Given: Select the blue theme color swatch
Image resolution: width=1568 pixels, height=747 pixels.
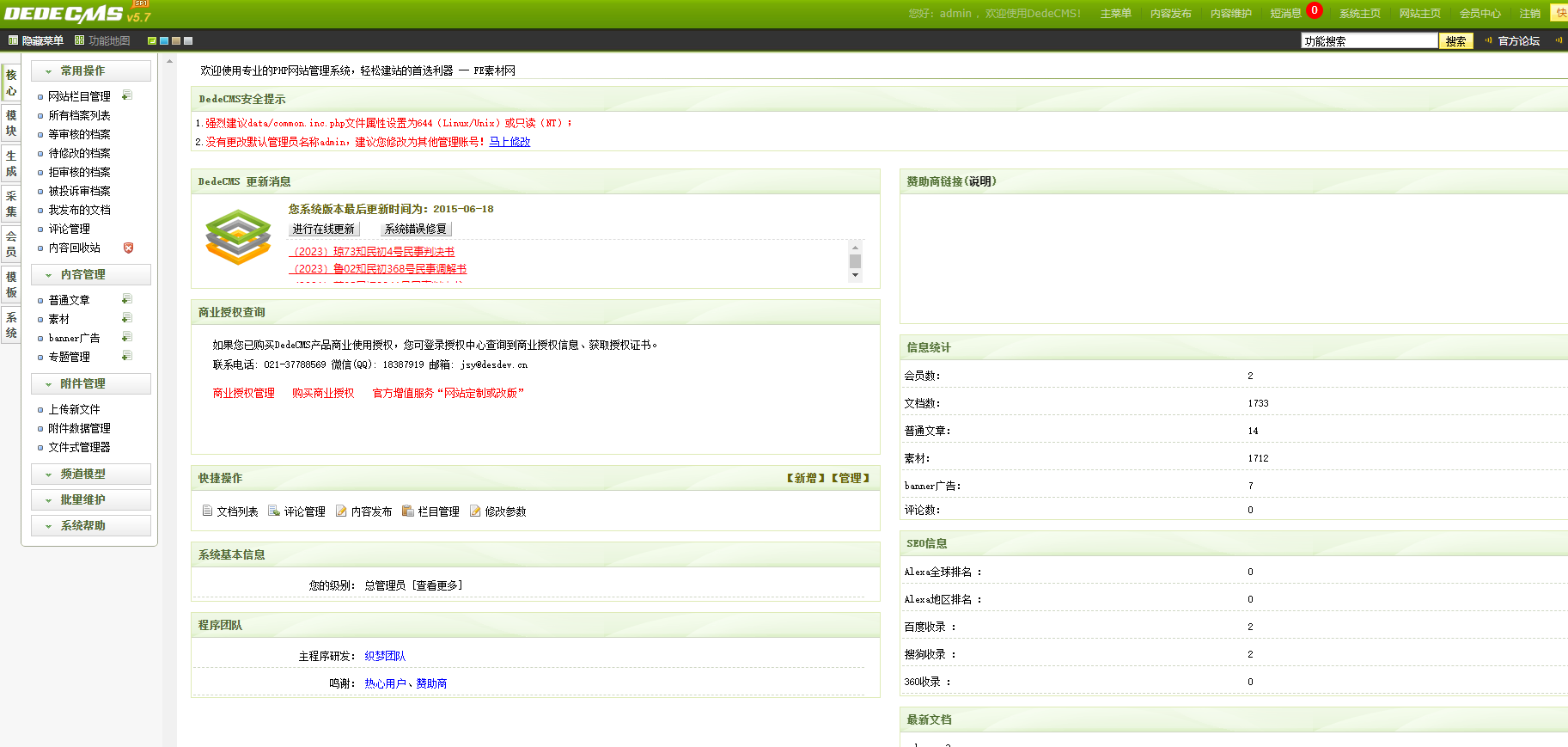Looking at the screenshot, I should 164,41.
